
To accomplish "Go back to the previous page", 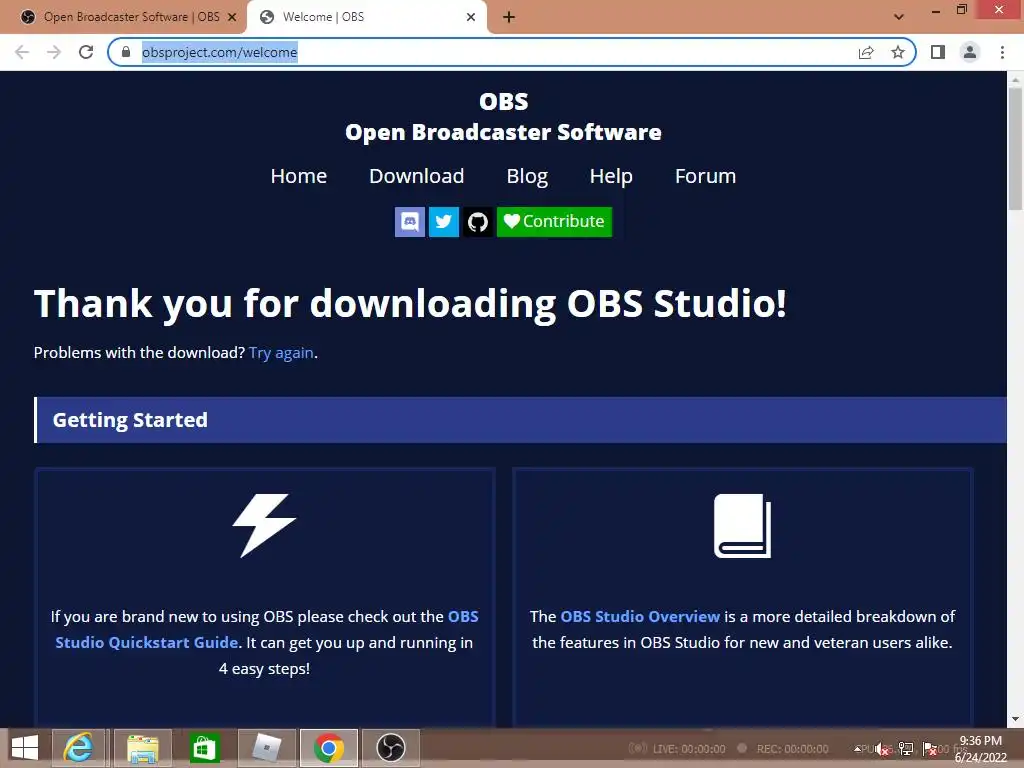I will [x=22, y=52].
